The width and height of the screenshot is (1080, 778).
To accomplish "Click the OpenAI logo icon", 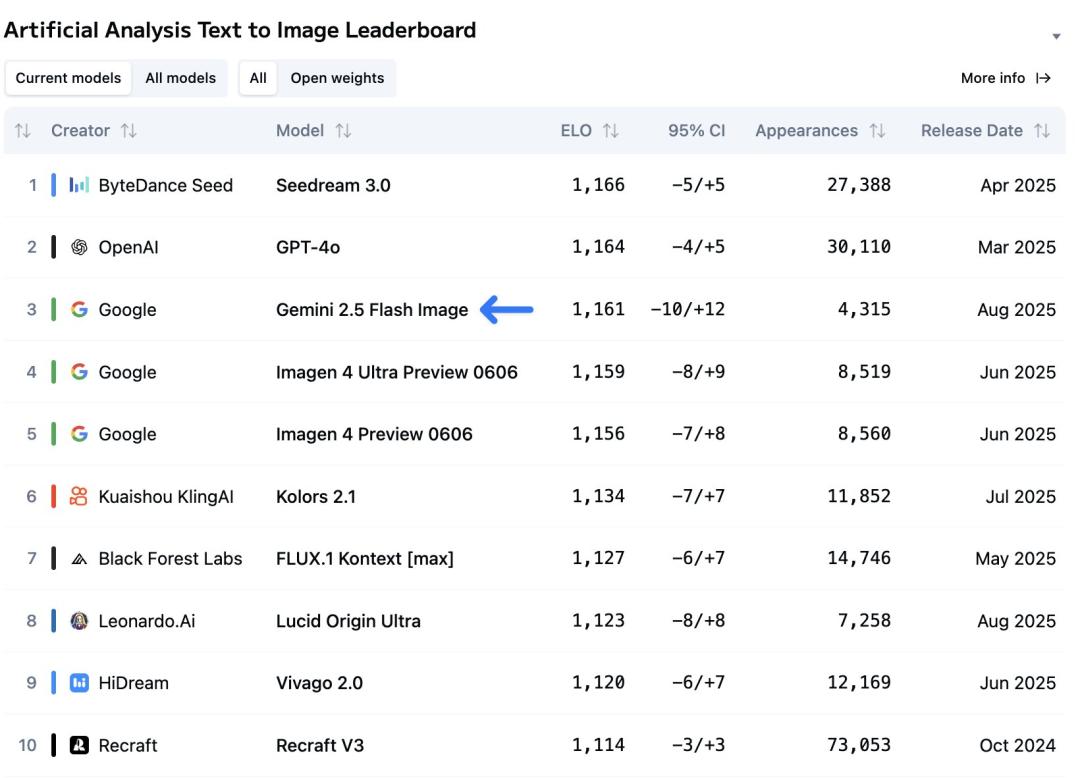I will click(79, 247).
